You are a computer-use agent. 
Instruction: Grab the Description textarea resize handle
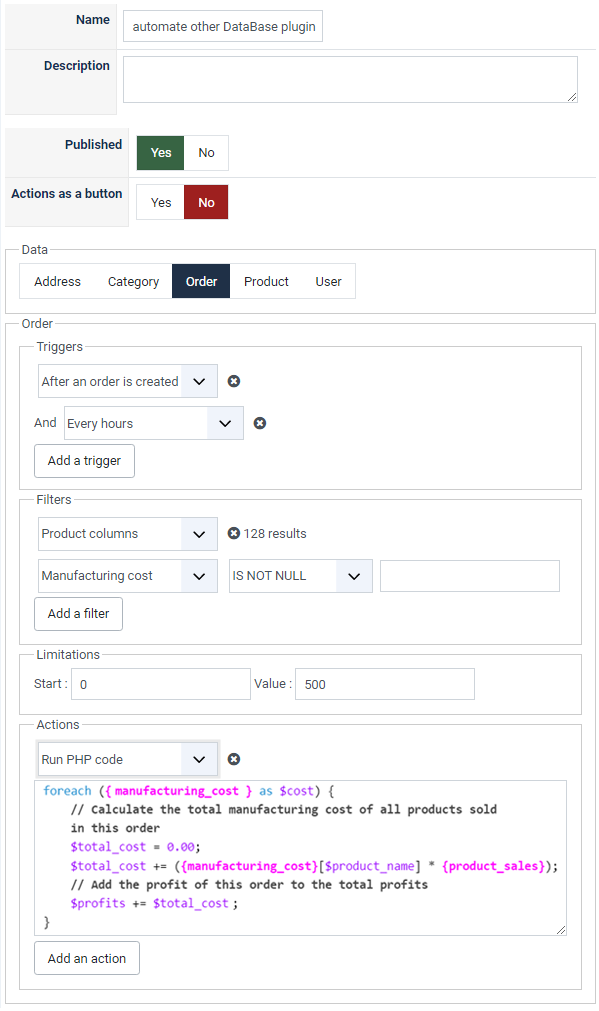click(x=572, y=97)
